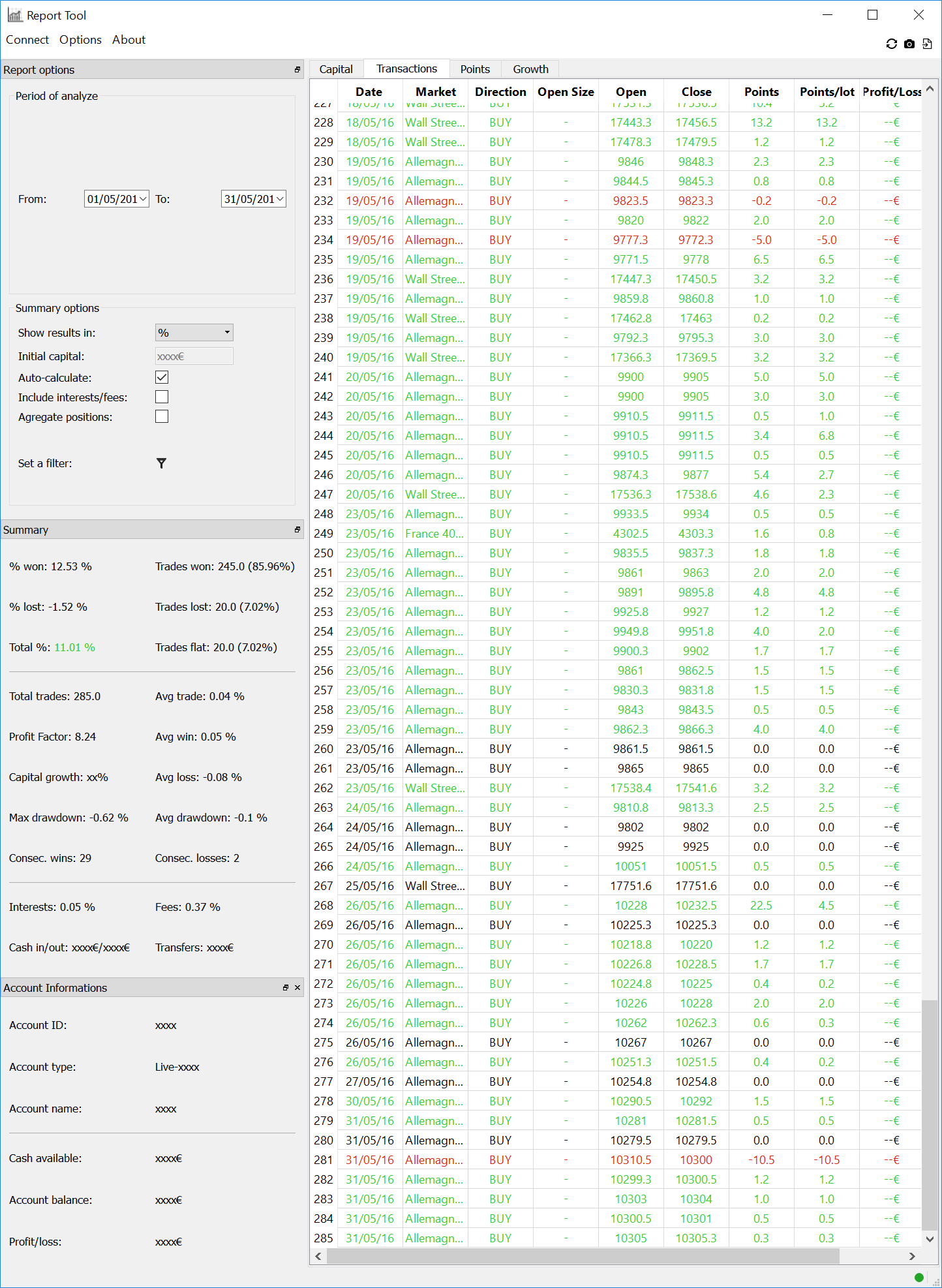This screenshot has width=942, height=1288.
Task: Click Fees: 0.37 % text
Action: pyautogui.click(x=188, y=907)
